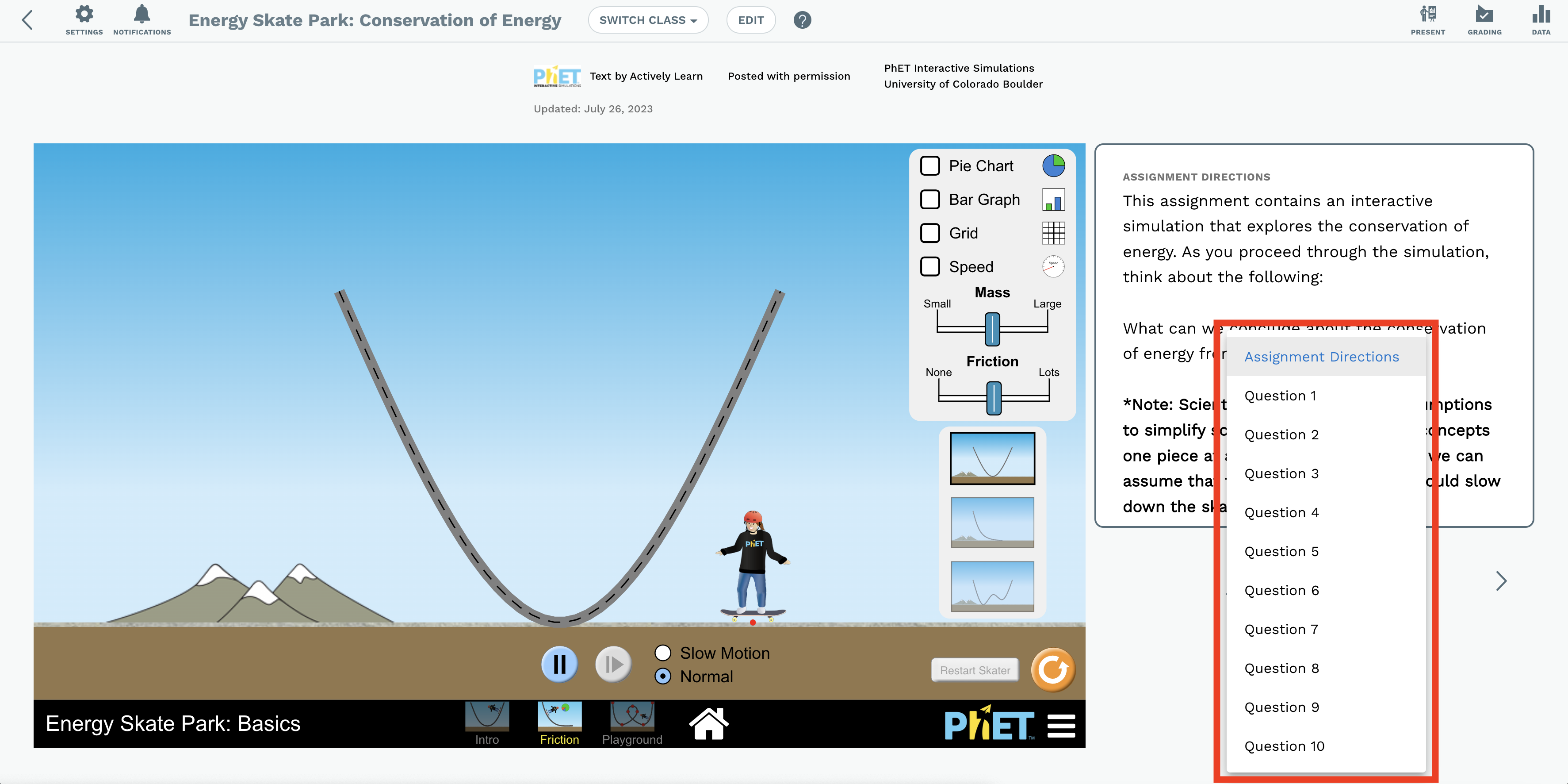Select the Slow Motion radio button
The width and height of the screenshot is (1568, 784).
click(x=663, y=653)
